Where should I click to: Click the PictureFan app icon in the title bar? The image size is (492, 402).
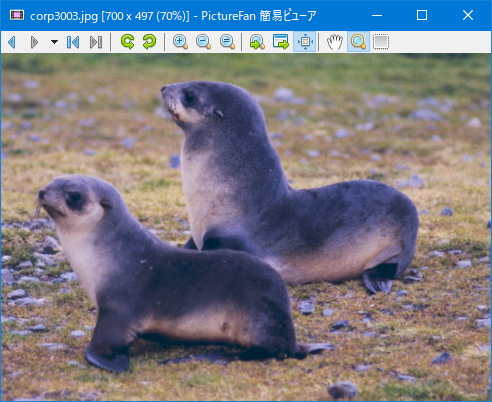[17, 15]
